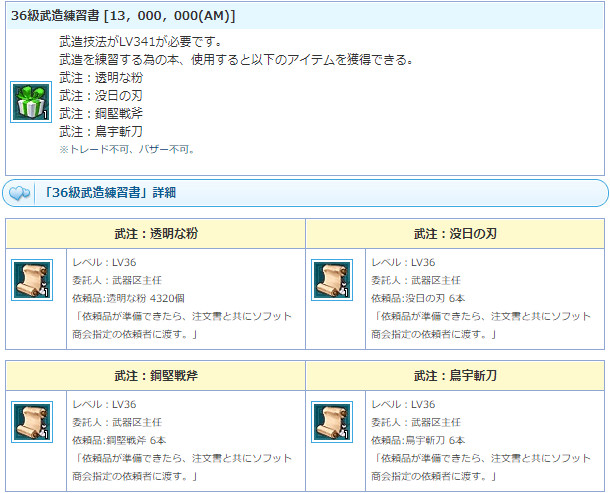Click the トレード不可、バザー不可 note
The image size is (610, 493).
[127, 149]
